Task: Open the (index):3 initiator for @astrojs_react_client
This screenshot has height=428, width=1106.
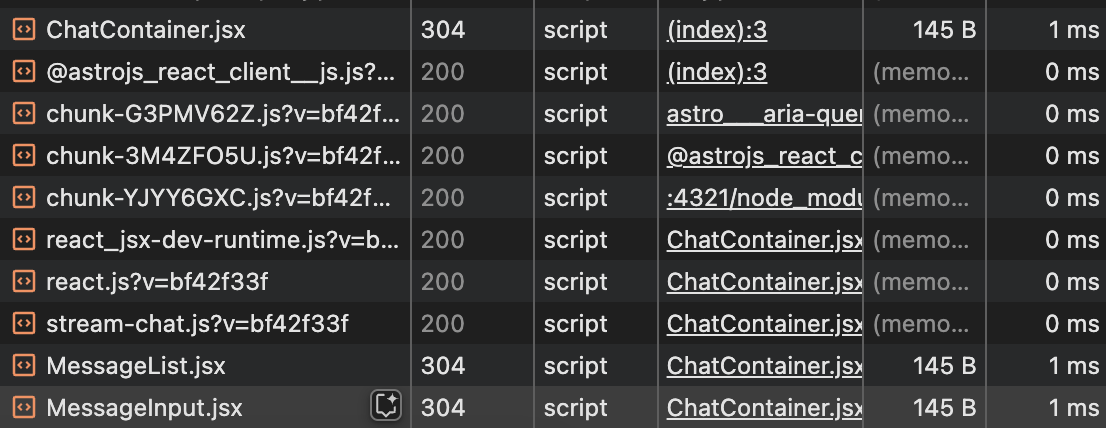Action: 717,72
